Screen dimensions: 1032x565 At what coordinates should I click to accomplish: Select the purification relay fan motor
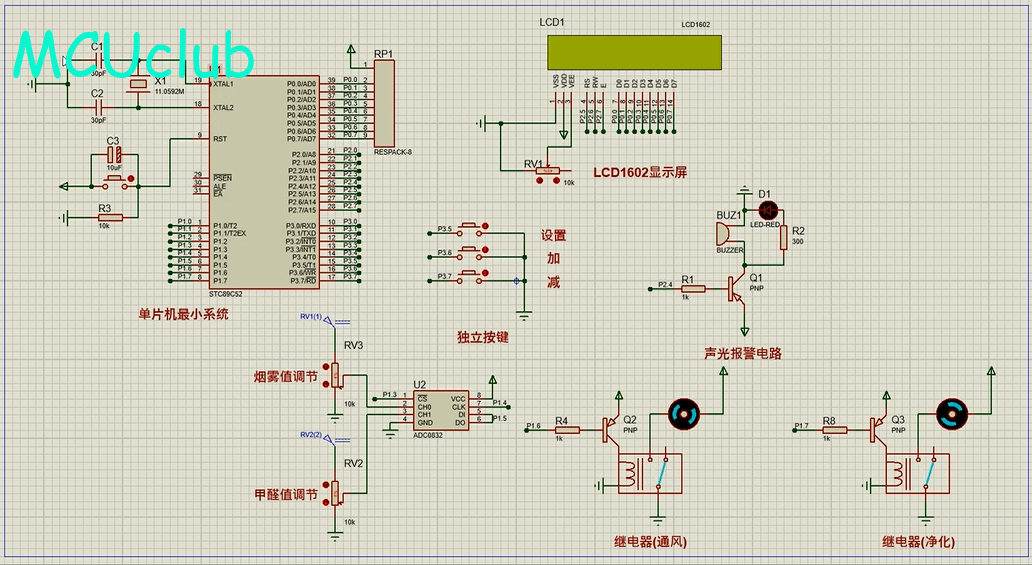click(951, 412)
